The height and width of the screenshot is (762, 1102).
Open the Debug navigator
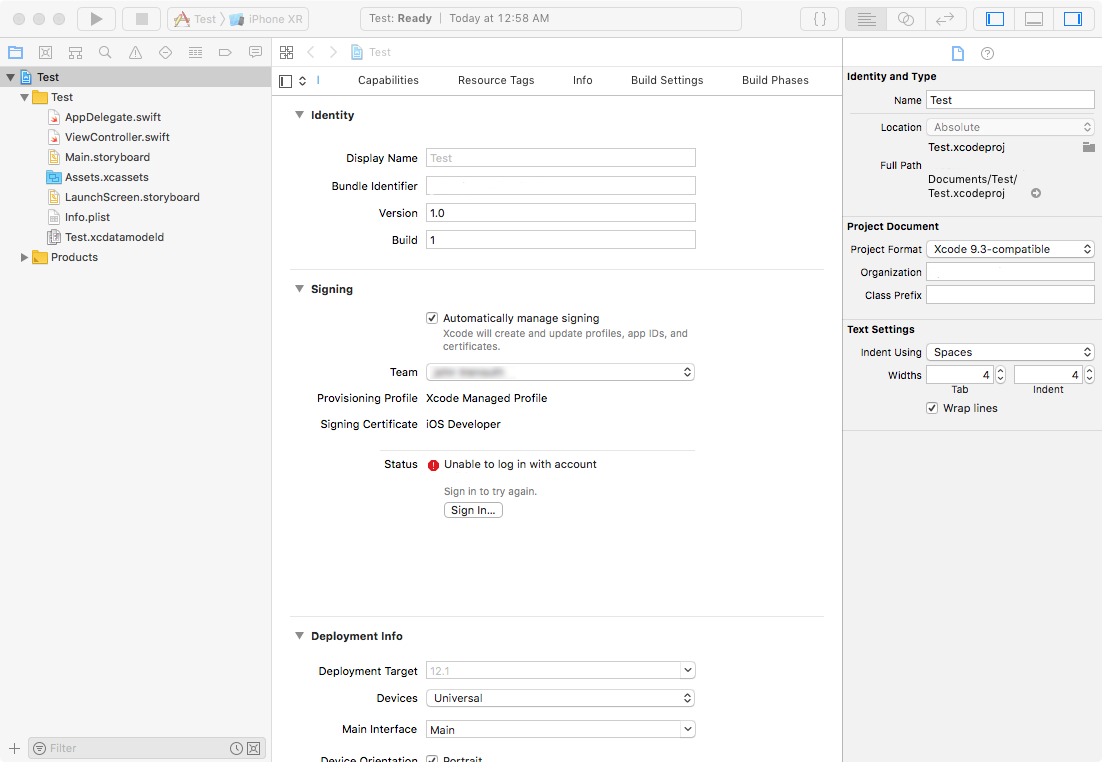tap(195, 52)
